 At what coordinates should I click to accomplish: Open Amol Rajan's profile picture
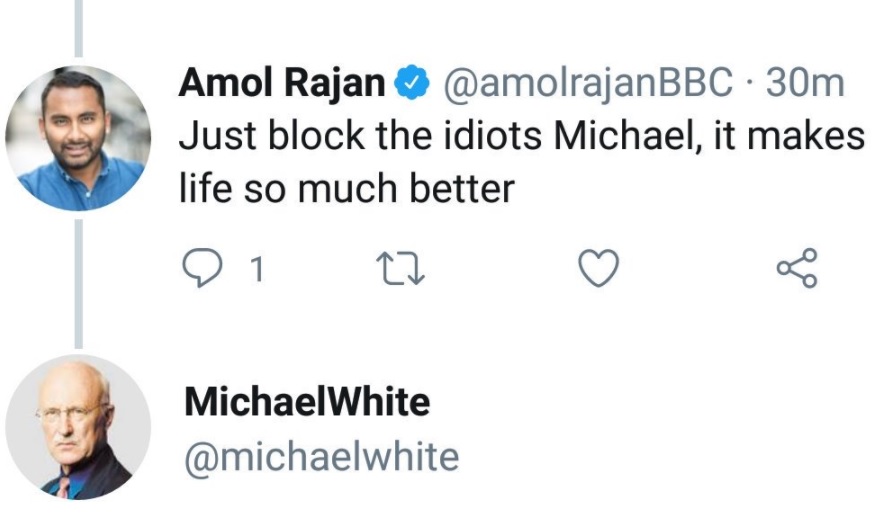coord(77,138)
